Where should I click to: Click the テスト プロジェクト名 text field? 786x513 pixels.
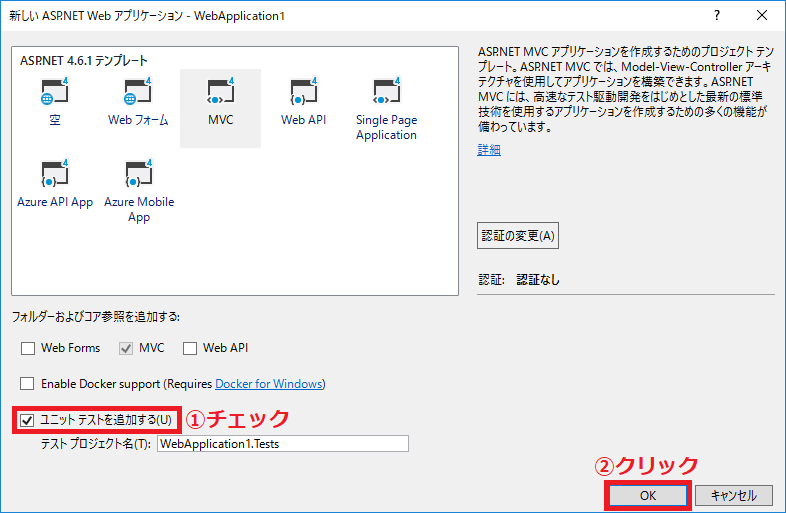[x=283, y=444]
